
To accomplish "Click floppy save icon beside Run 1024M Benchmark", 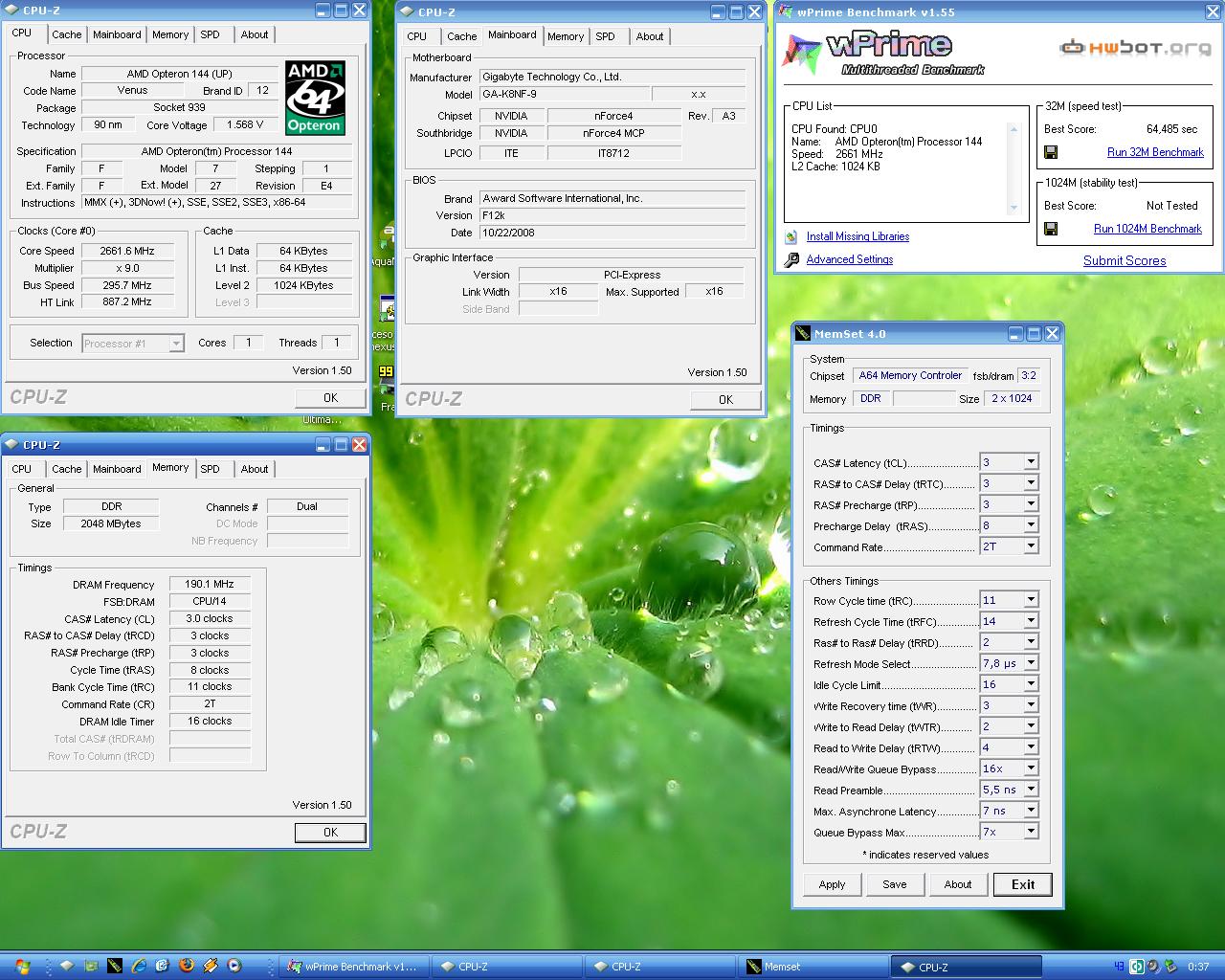I will 1050,229.
